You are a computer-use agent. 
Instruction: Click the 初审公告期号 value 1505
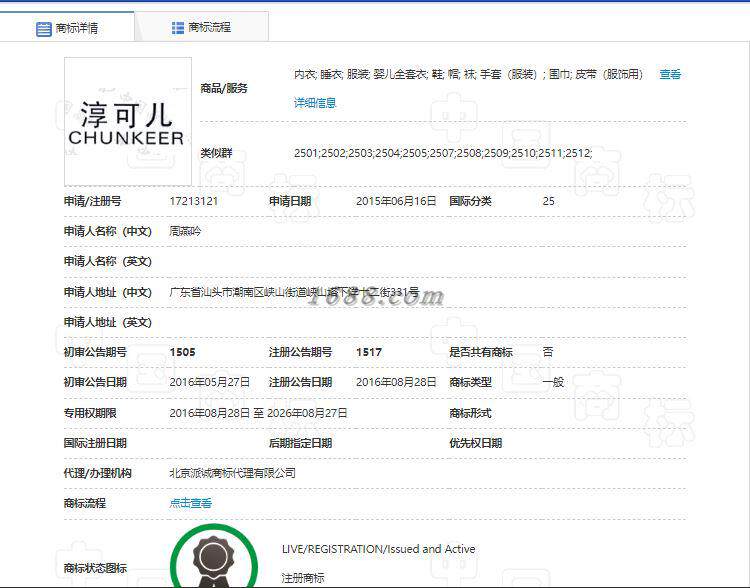click(x=182, y=352)
